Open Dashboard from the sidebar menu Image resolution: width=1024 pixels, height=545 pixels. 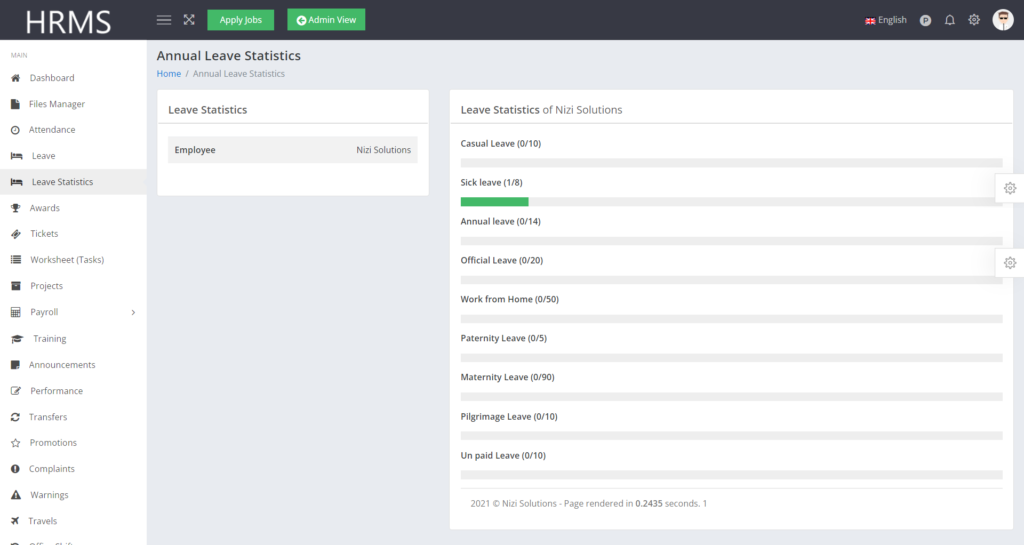pos(52,78)
